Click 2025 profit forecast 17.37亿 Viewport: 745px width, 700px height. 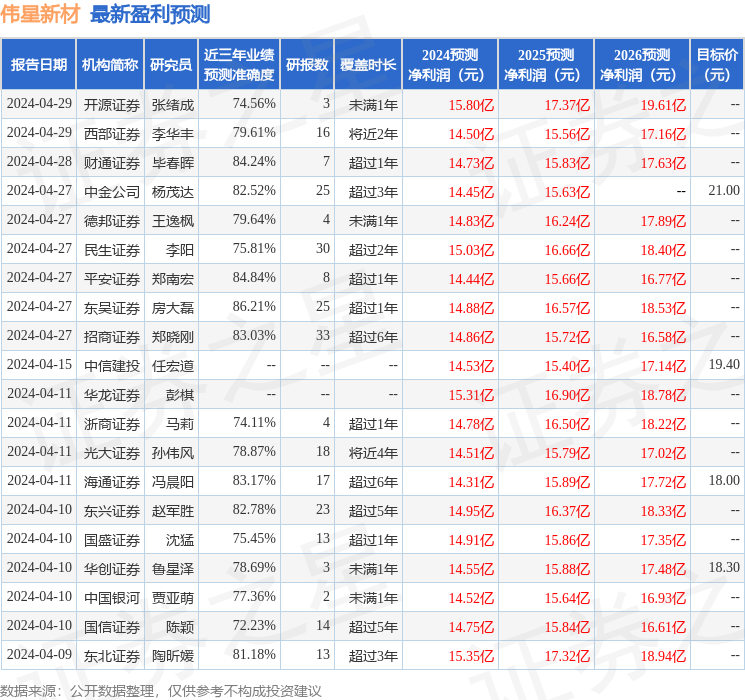(567, 105)
